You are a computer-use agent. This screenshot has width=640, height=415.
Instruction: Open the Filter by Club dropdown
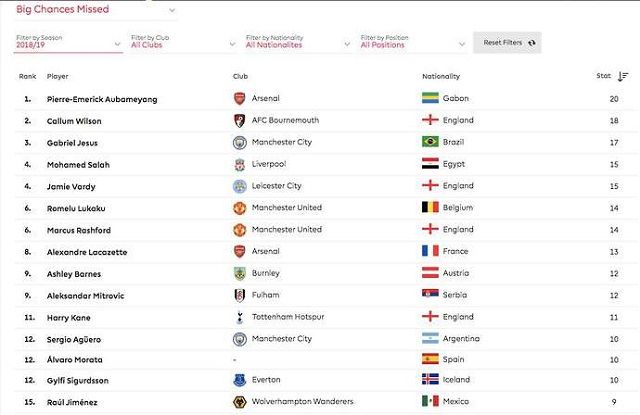tap(183, 42)
